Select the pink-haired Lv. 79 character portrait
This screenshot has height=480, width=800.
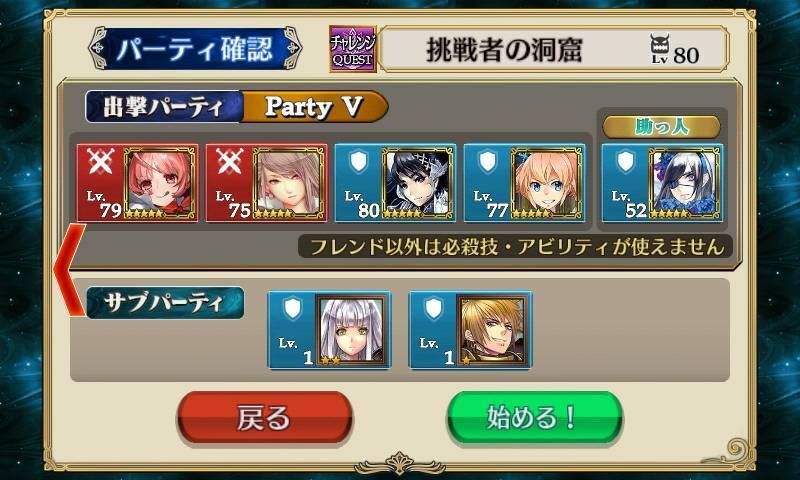159,183
